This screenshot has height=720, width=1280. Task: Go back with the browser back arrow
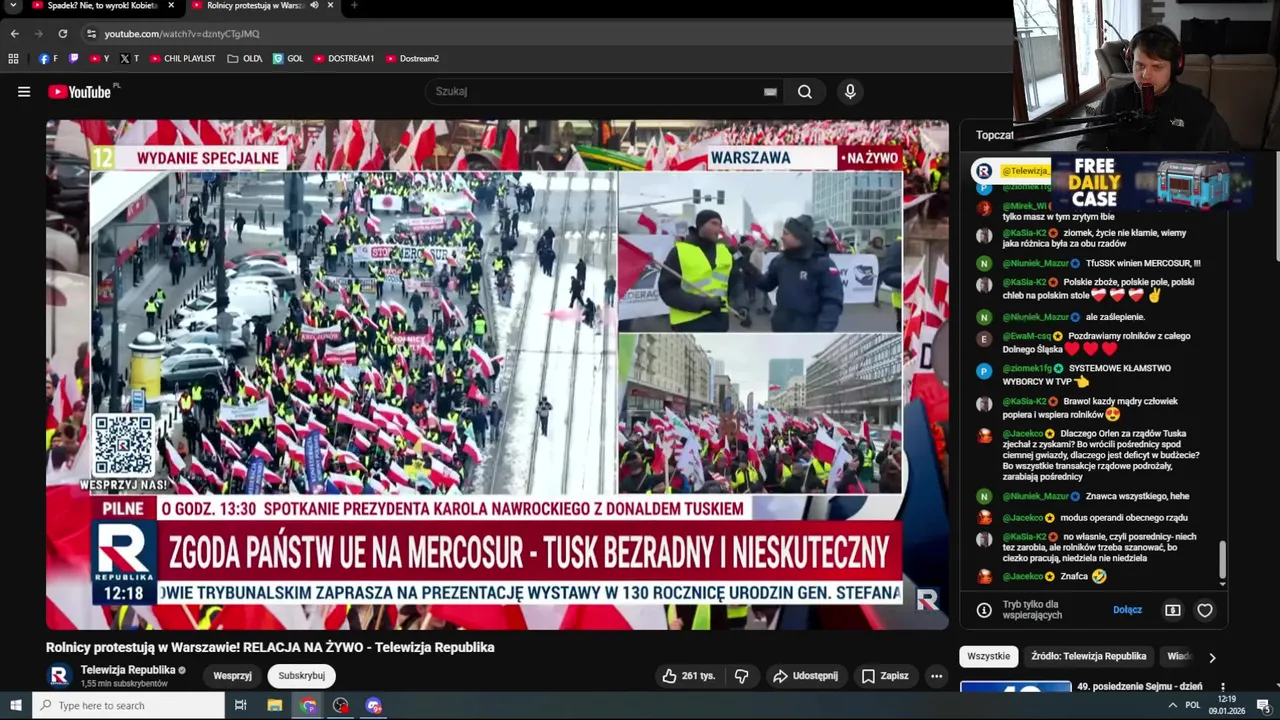click(14, 33)
